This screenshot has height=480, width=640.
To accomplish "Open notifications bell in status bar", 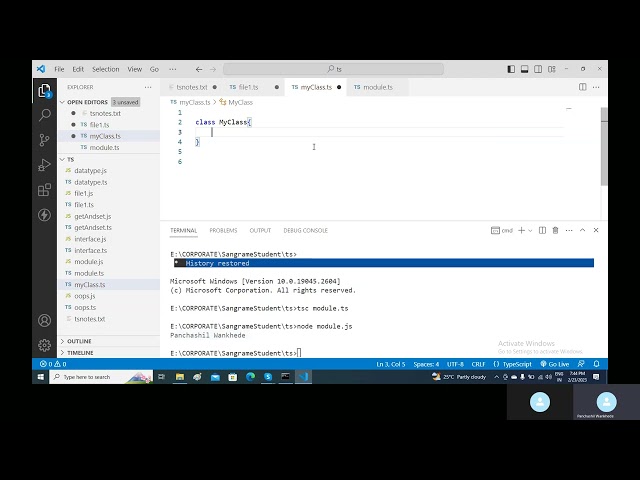I will 596,364.
